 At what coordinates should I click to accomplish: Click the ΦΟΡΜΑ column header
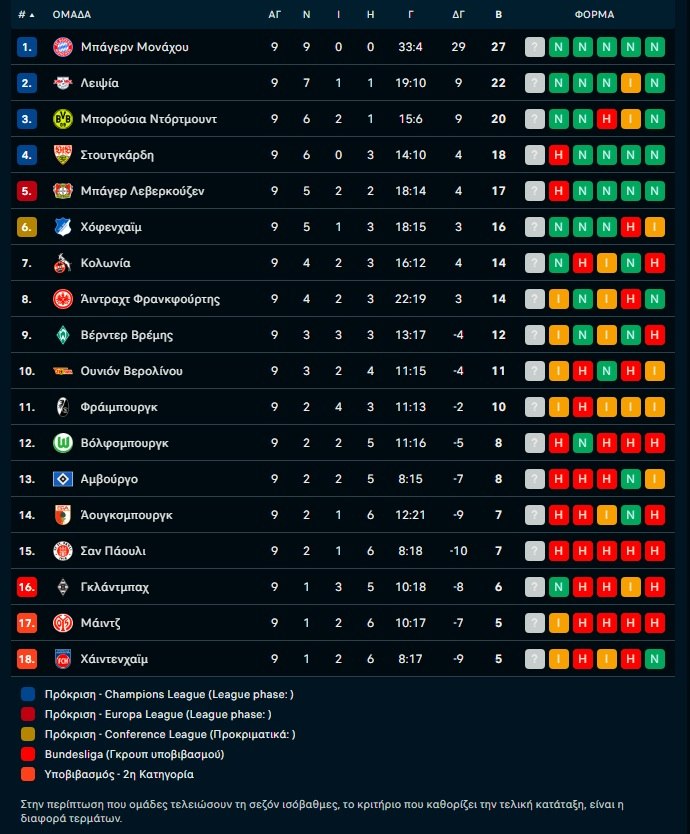click(x=594, y=15)
